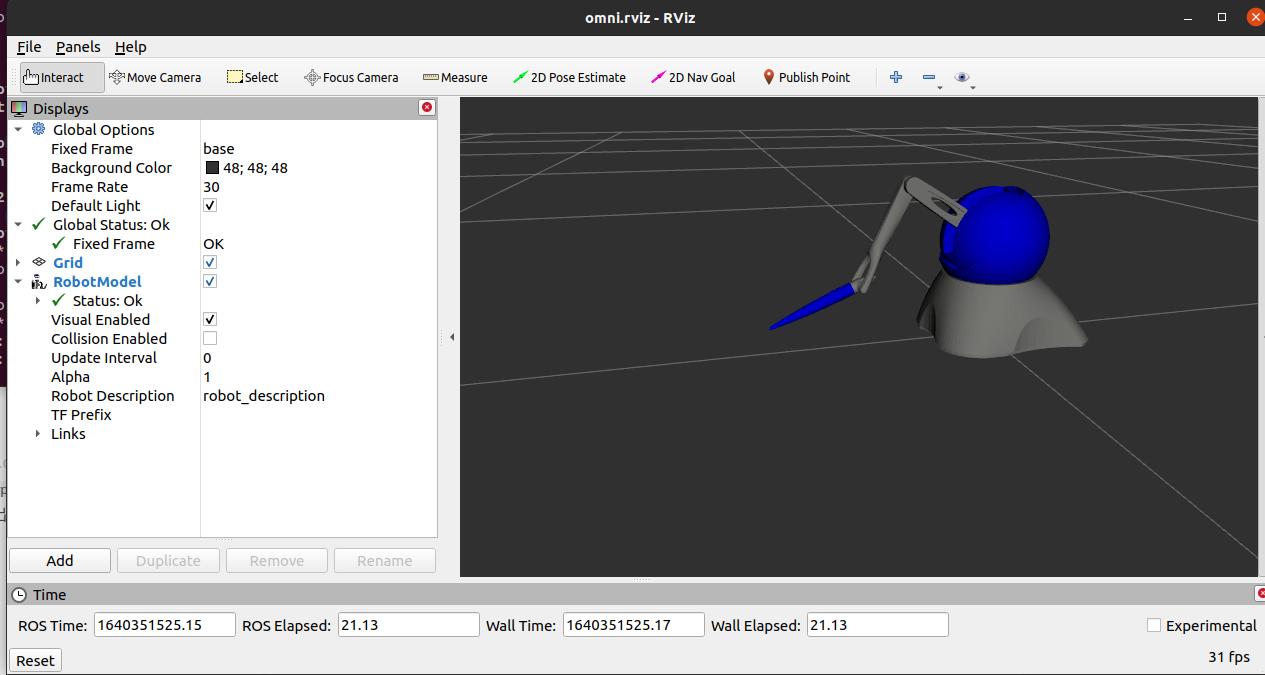Image resolution: width=1265 pixels, height=675 pixels.
Task: Activate the Move Camera tool
Action: (155, 77)
